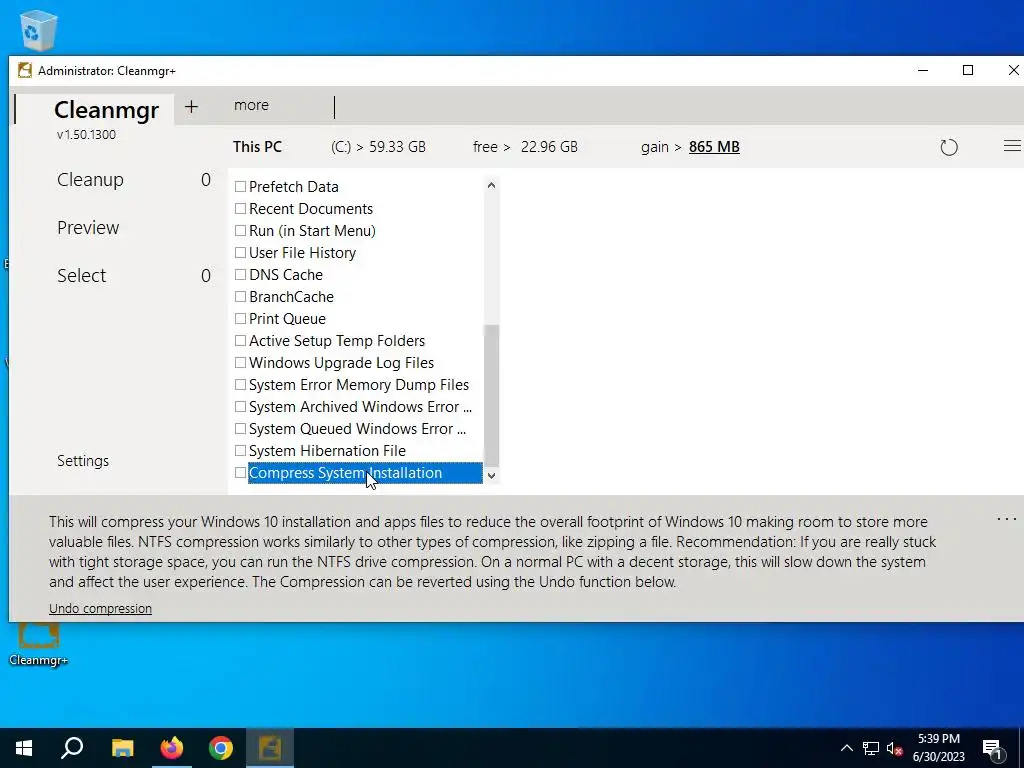
Task: Click the (C:) > 59.33 GB drive text
Action: coord(378,147)
